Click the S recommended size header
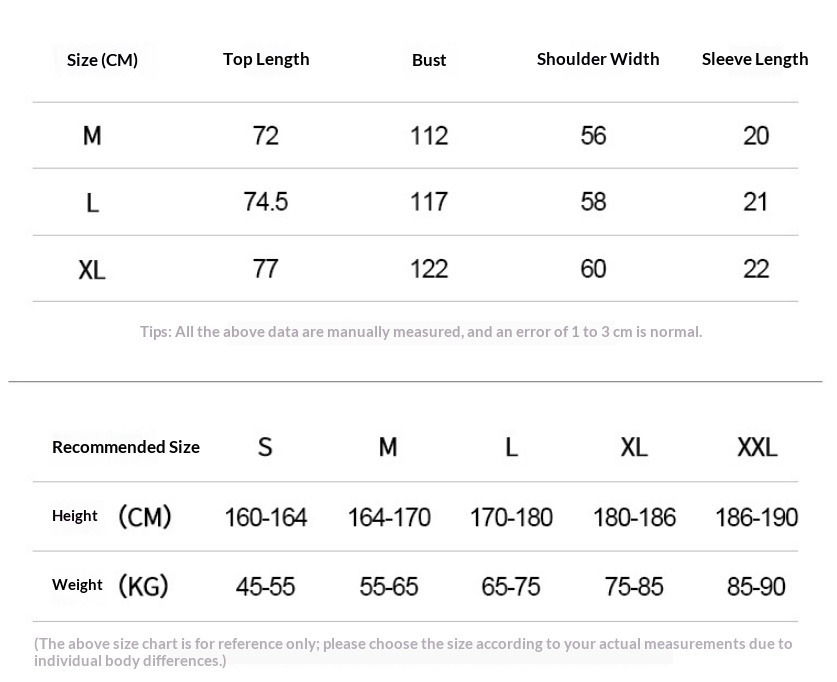Viewport: 837px width, 682px height. click(265, 447)
